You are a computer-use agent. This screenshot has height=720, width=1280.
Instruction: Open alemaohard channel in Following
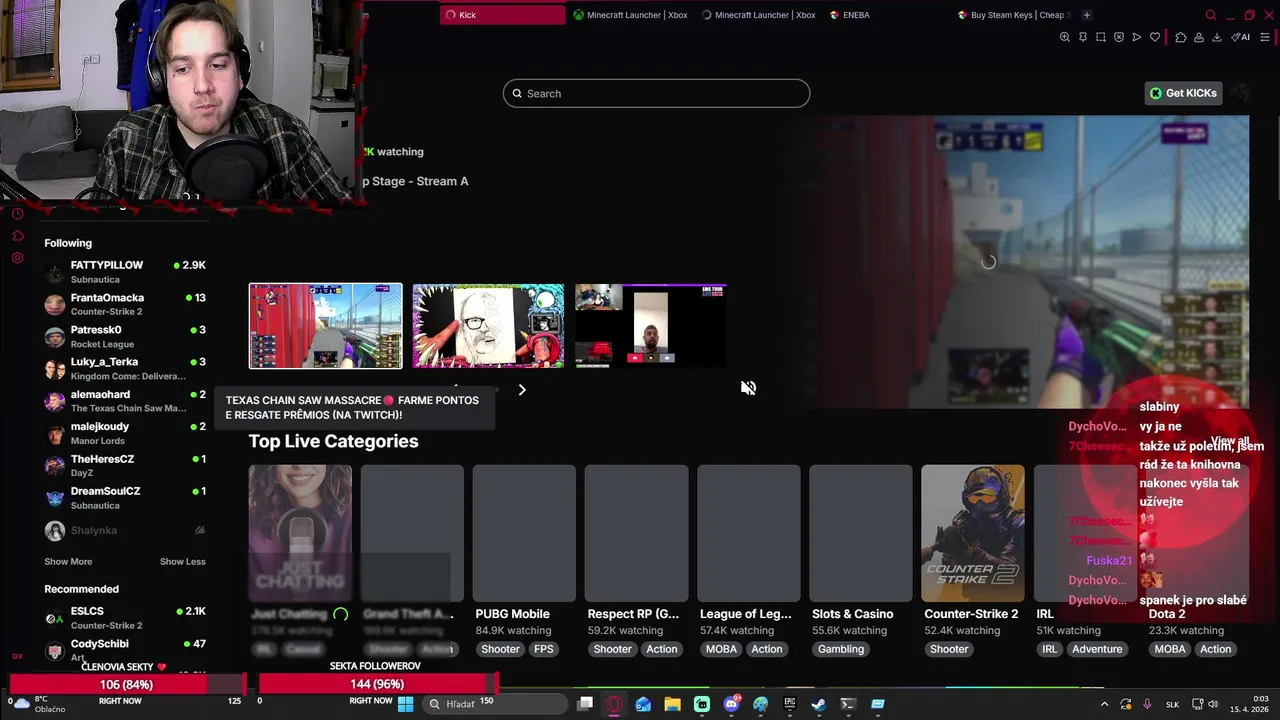pyautogui.click(x=125, y=401)
